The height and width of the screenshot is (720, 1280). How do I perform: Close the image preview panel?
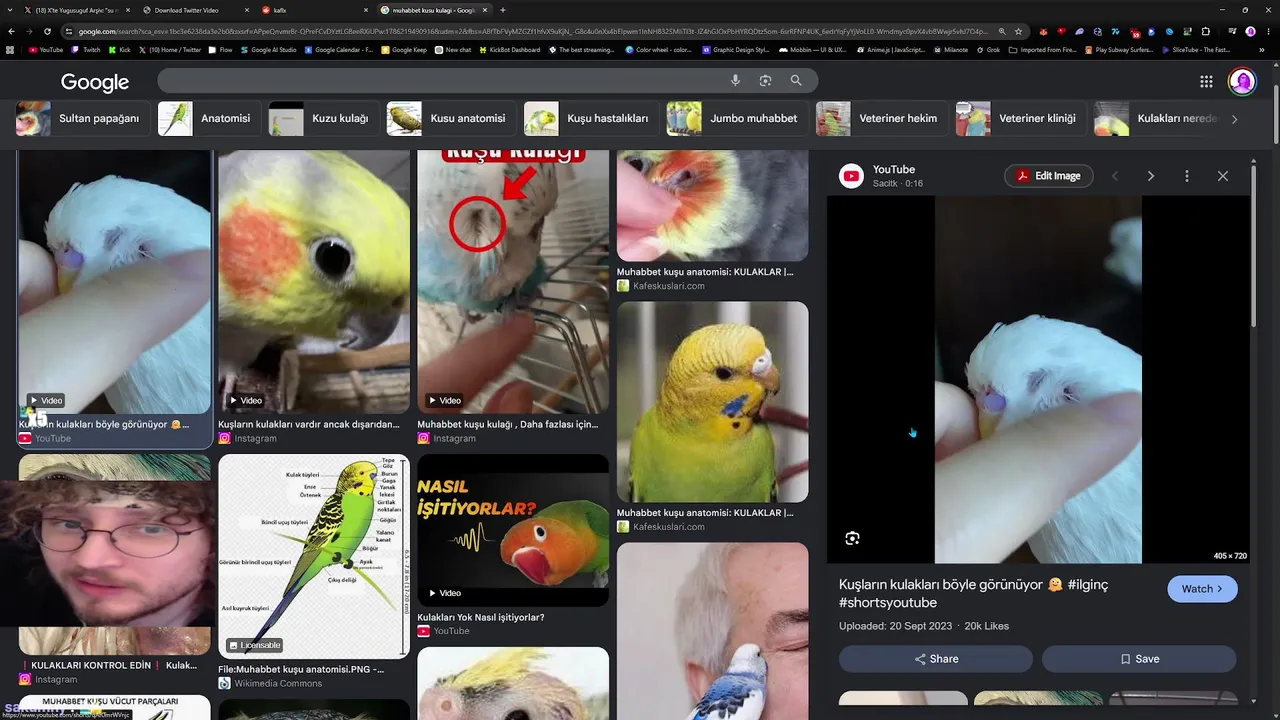pyautogui.click(x=1222, y=176)
